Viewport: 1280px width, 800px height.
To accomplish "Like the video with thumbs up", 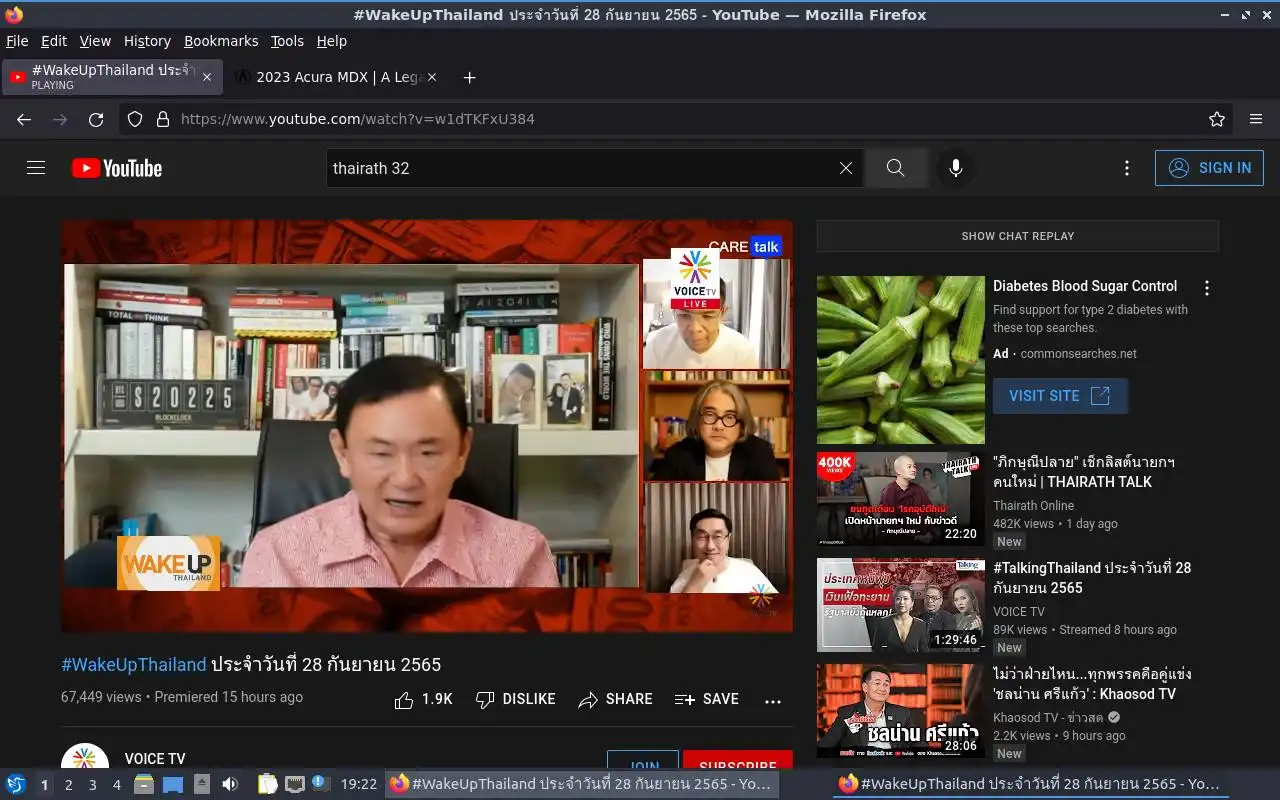I will tap(424, 699).
